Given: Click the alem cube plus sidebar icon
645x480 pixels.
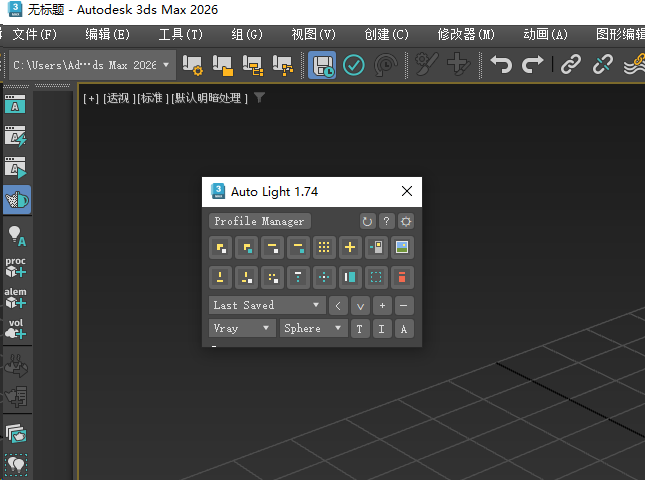Looking at the screenshot, I should (16, 298).
